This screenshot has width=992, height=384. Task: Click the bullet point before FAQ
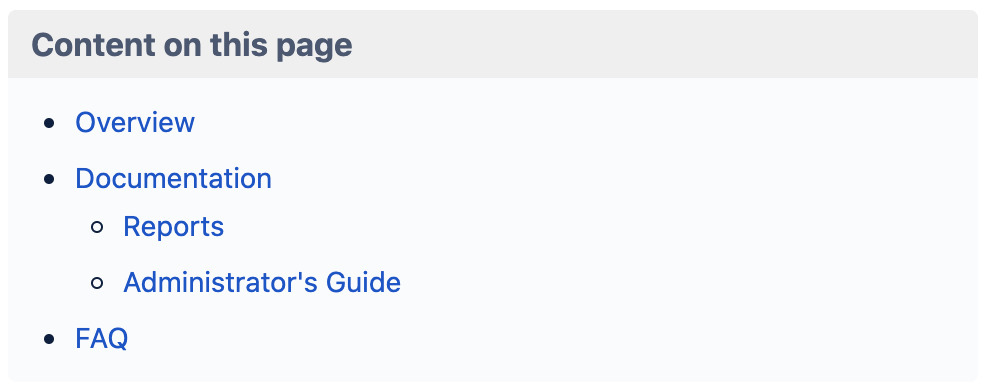tap(49, 338)
